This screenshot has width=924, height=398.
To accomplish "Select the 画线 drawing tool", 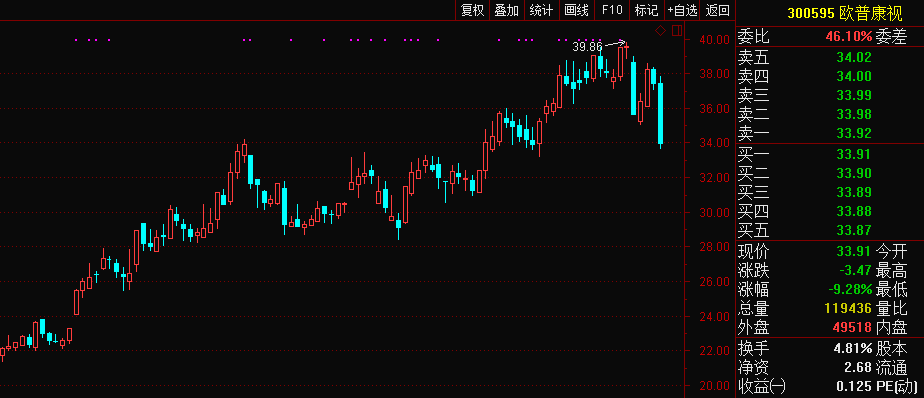I will (x=576, y=10).
